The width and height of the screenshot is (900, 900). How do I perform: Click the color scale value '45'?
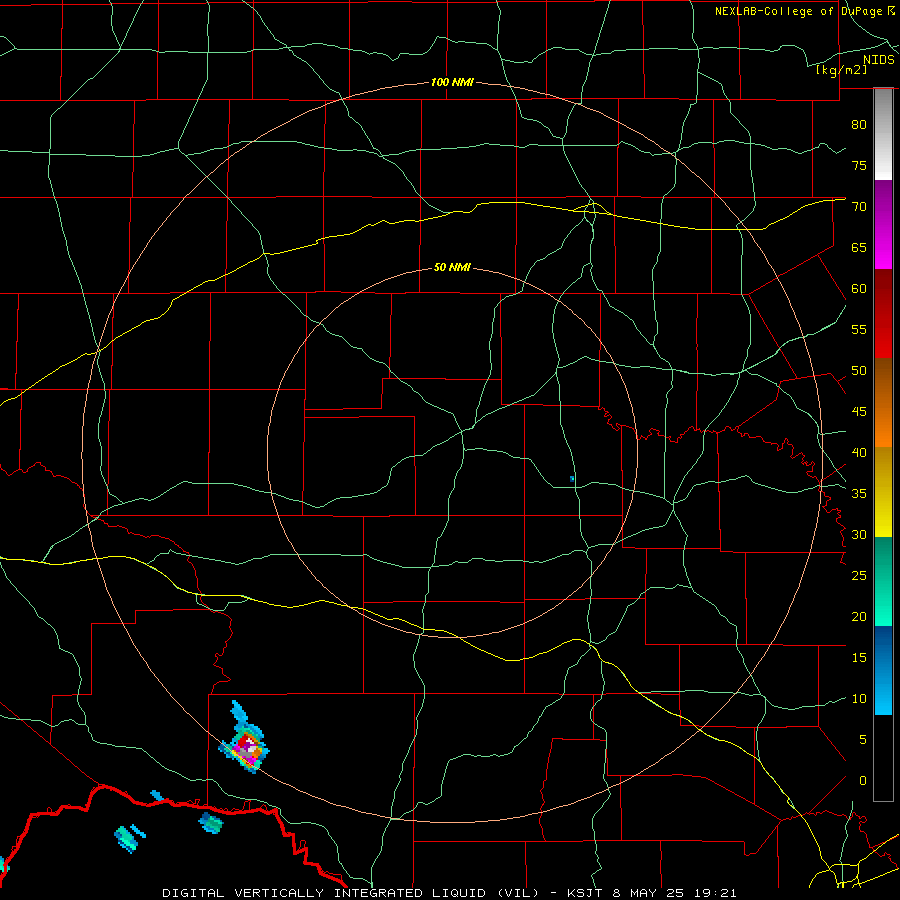tap(859, 412)
